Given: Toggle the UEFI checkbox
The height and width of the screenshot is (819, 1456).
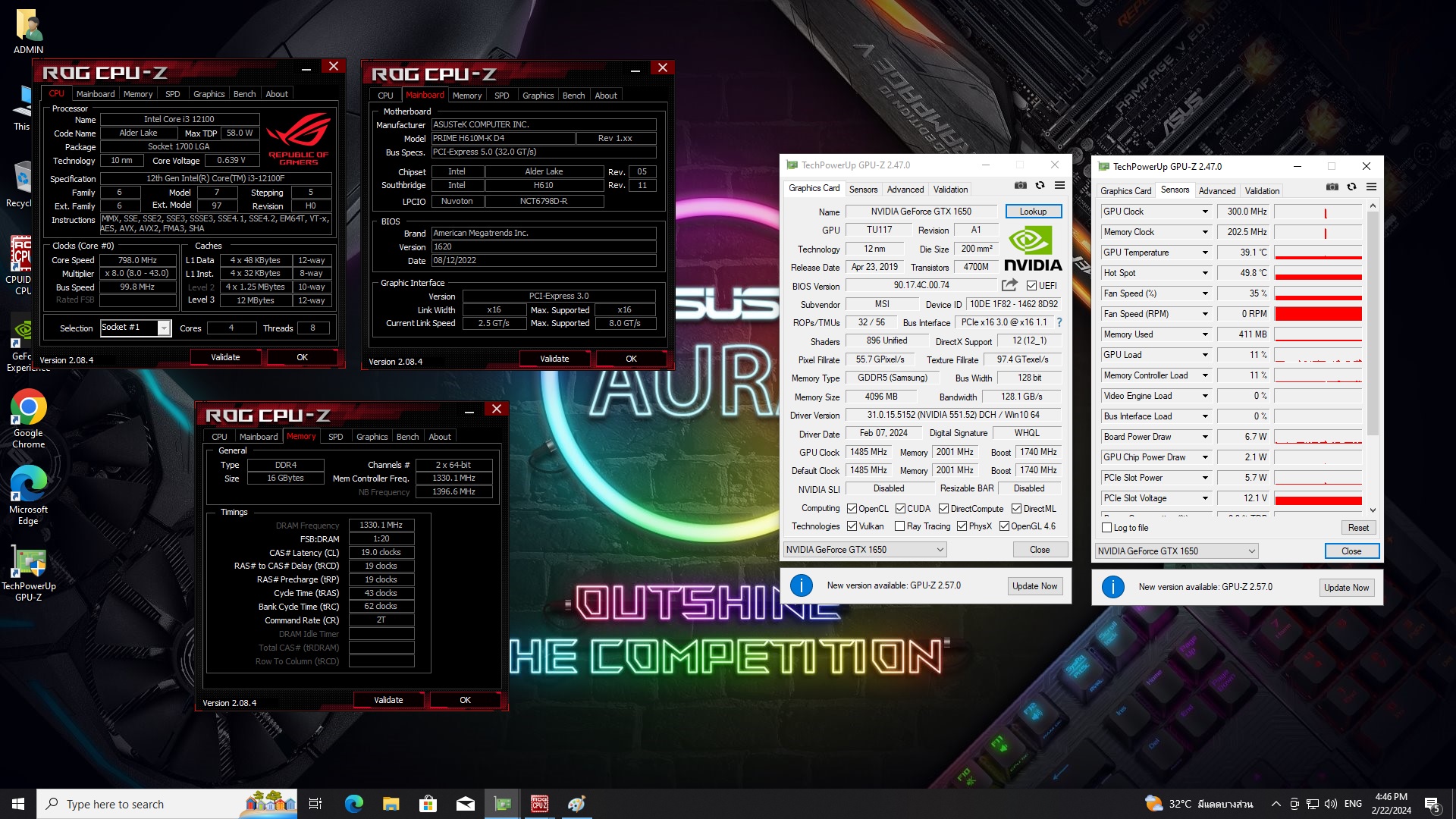Looking at the screenshot, I should [x=1031, y=286].
